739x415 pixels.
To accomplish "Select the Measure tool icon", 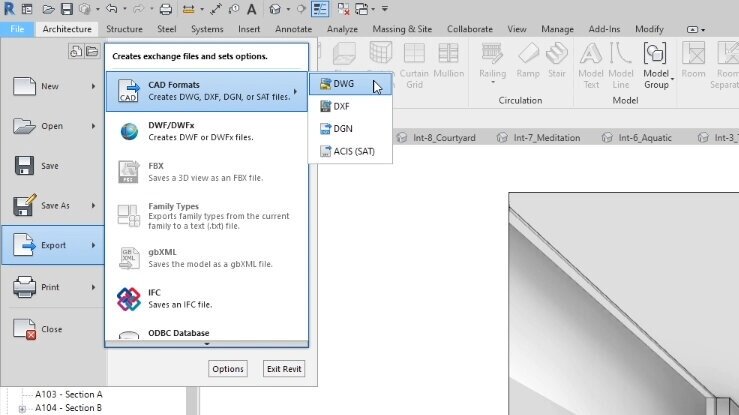I will pyautogui.click(x=189, y=9).
